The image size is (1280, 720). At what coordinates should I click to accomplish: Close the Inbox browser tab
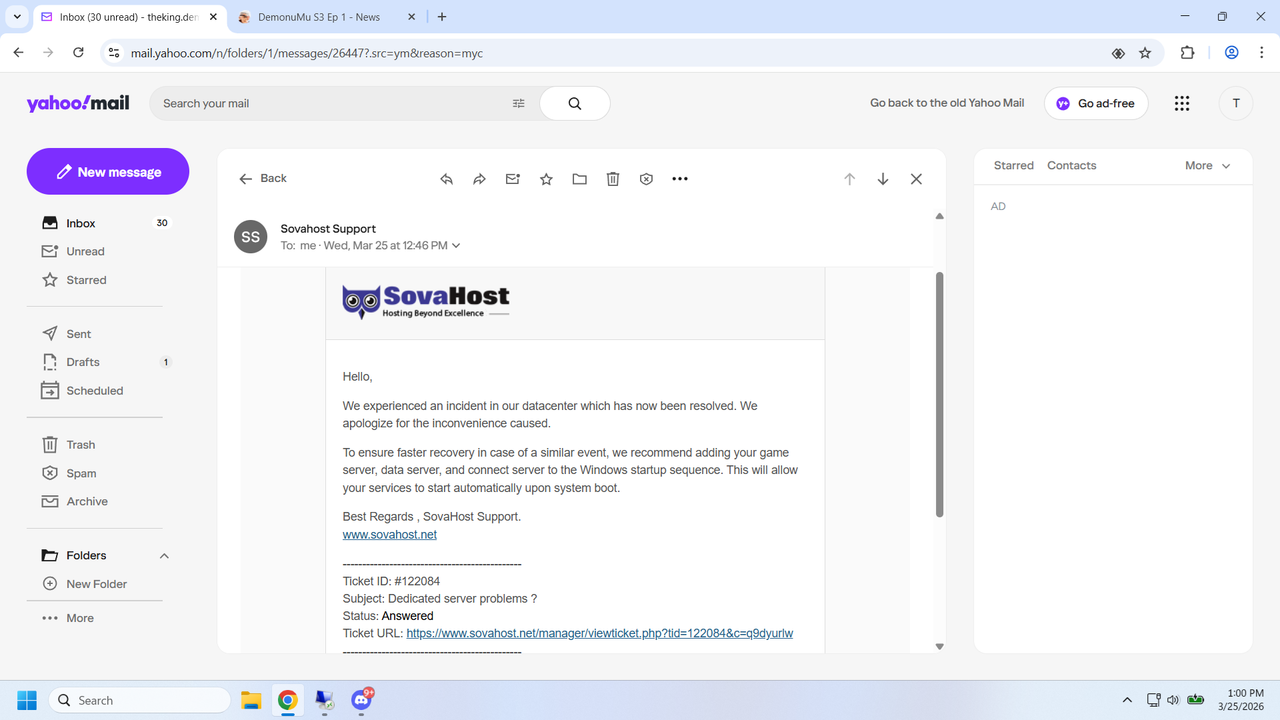pos(213,17)
